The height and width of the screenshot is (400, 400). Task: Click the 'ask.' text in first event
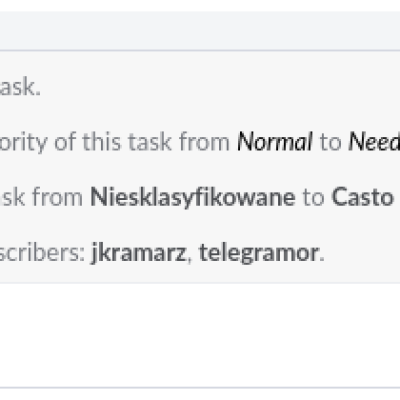(x=20, y=88)
